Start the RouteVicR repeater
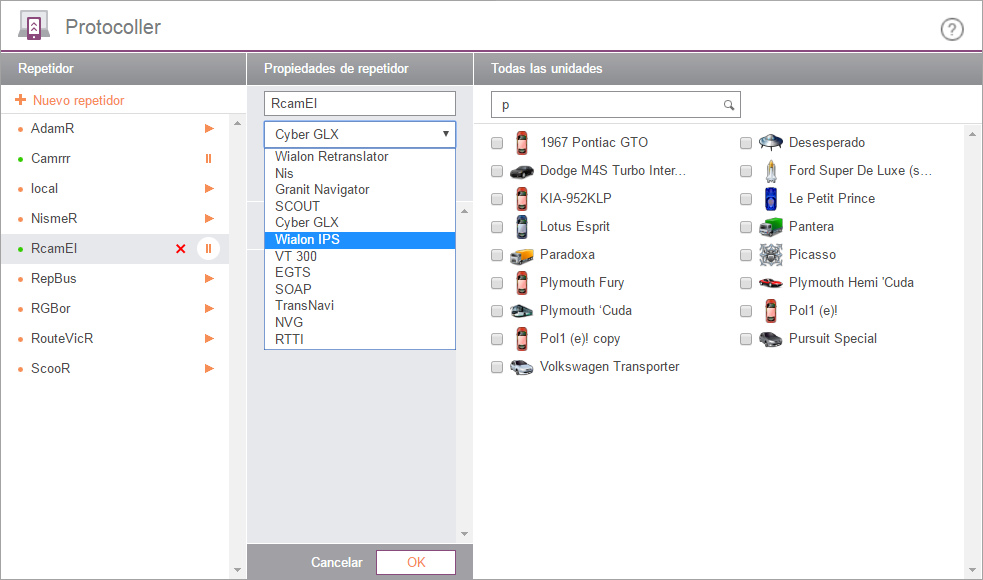 209,338
